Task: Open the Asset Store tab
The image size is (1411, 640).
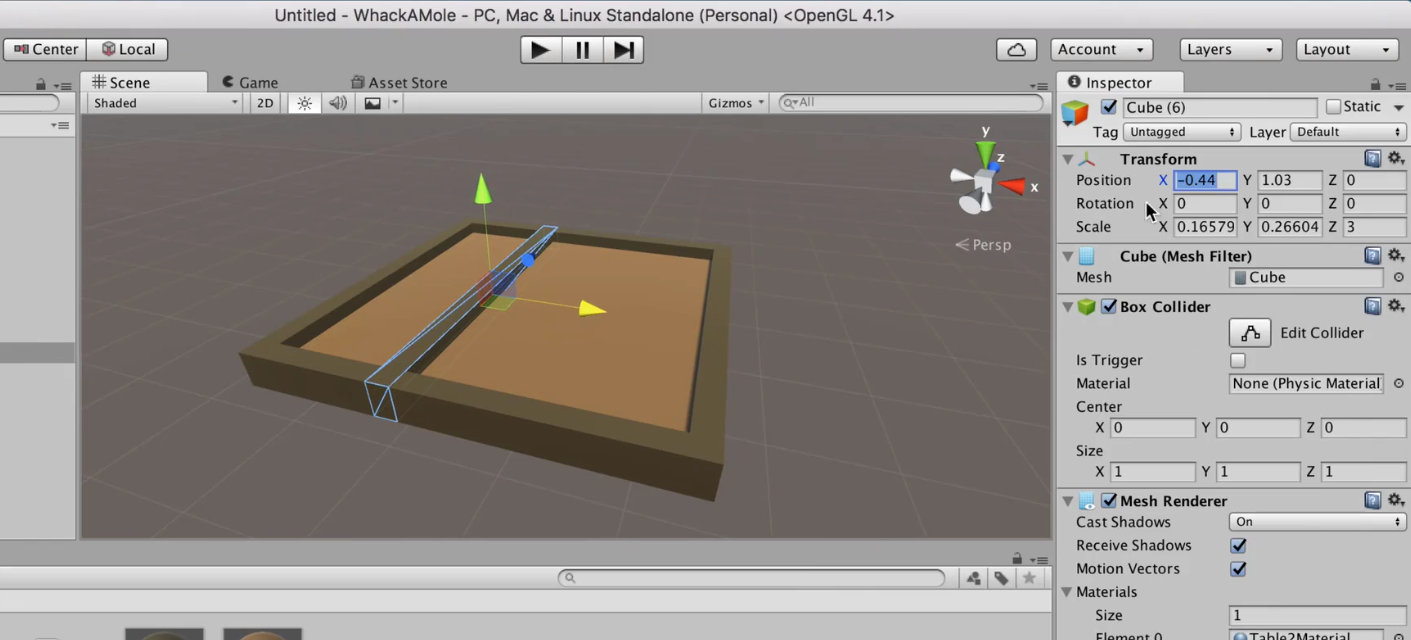Action: [x=399, y=82]
